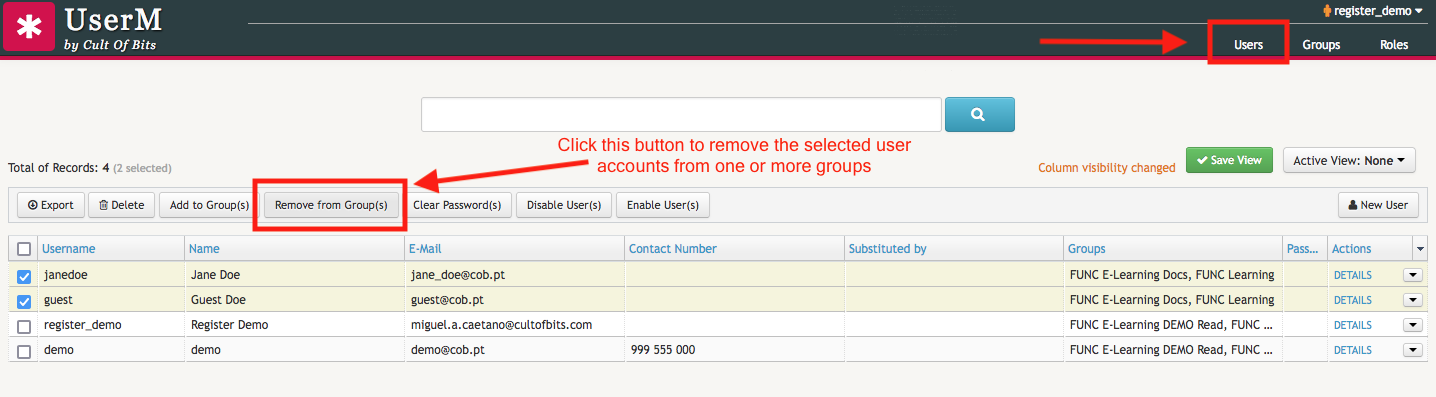Expand the demo row actions dropdown
Screen dimensions: 1436x397
1412,350
